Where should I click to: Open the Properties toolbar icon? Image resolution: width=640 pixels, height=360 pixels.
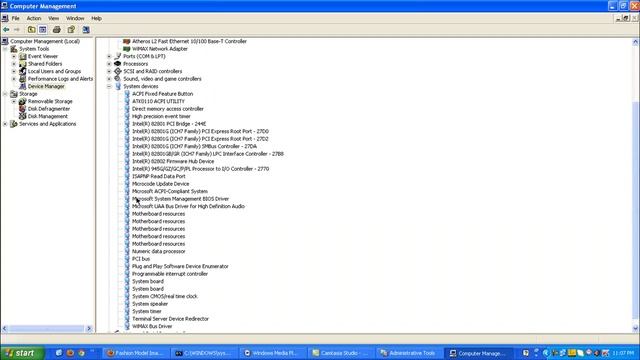[x=71, y=29]
